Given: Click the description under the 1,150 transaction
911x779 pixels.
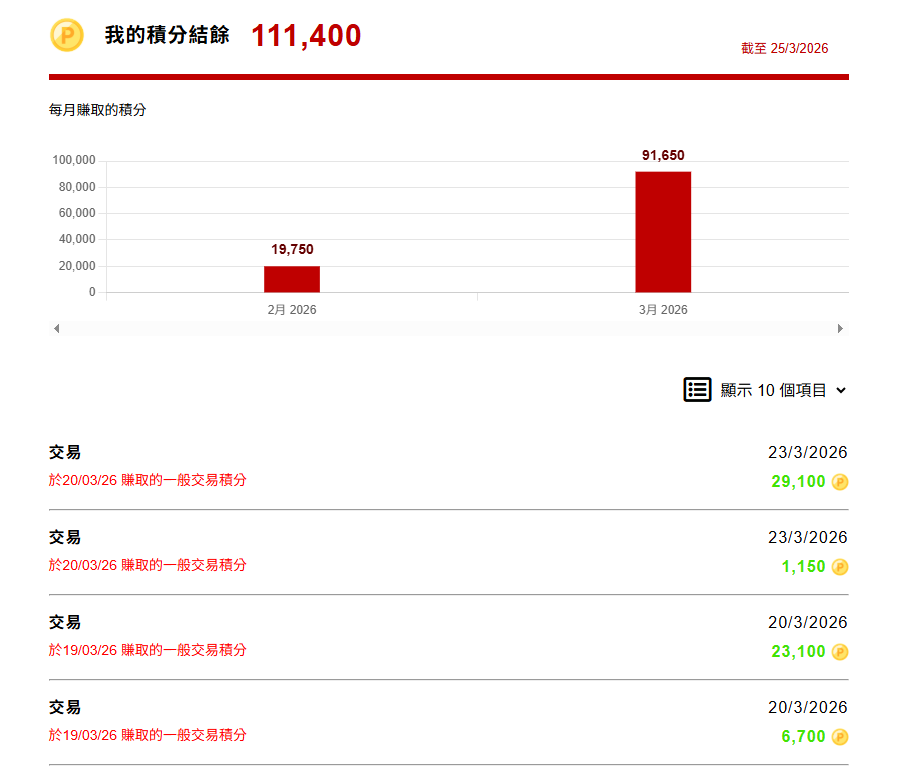Looking at the screenshot, I should pos(148,565).
